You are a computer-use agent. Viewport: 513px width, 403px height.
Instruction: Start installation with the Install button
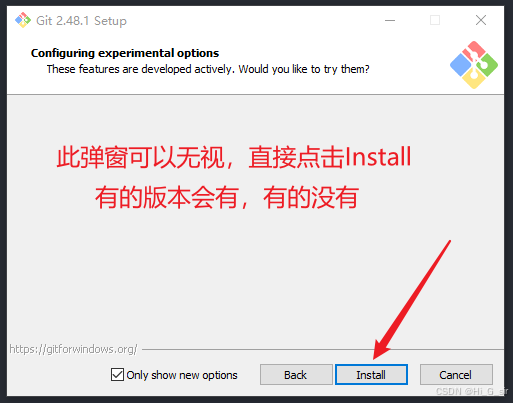pyautogui.click(x=371, y=375)
